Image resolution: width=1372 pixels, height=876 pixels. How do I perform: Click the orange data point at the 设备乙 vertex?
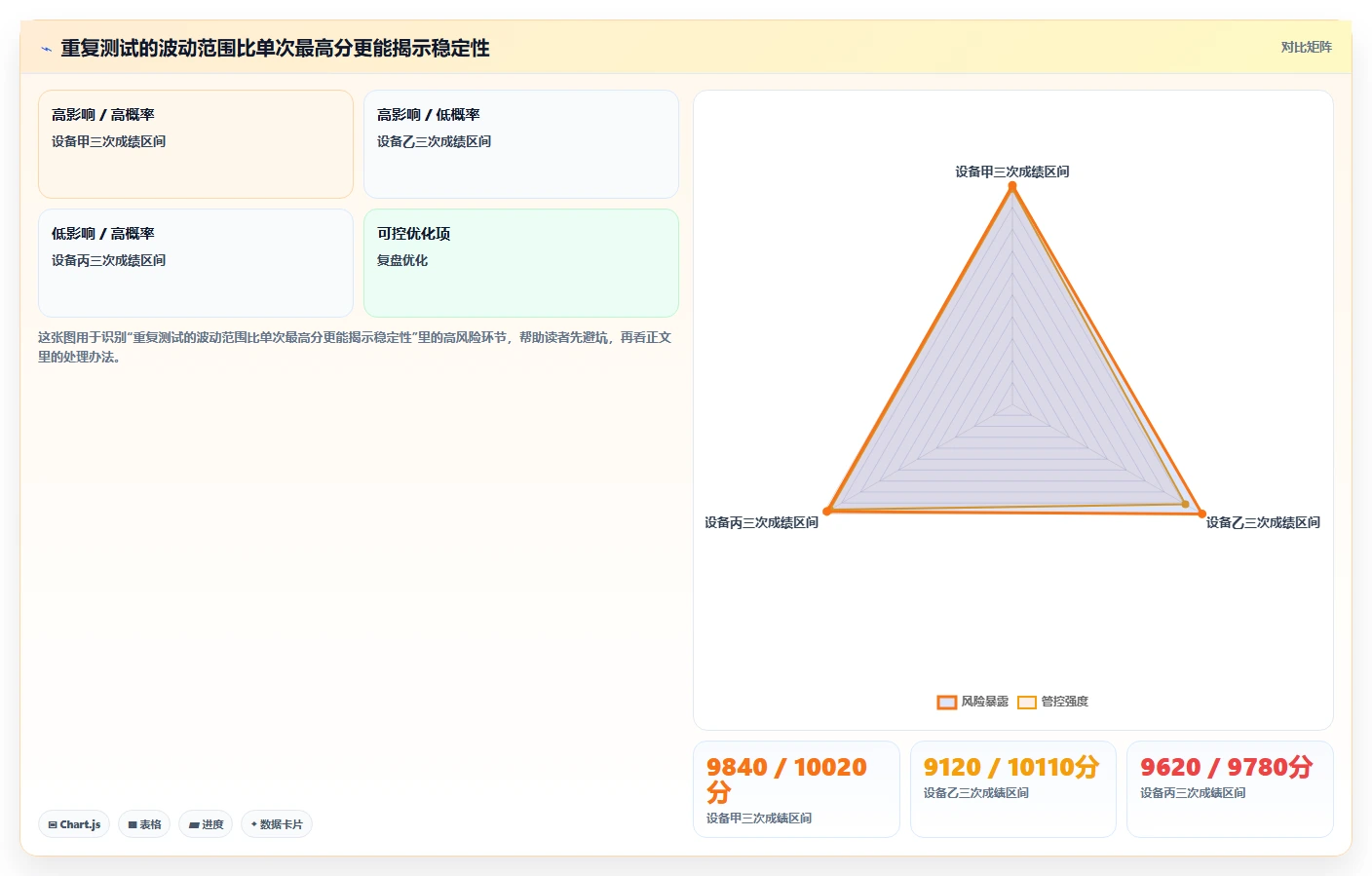coord(1201,514)
